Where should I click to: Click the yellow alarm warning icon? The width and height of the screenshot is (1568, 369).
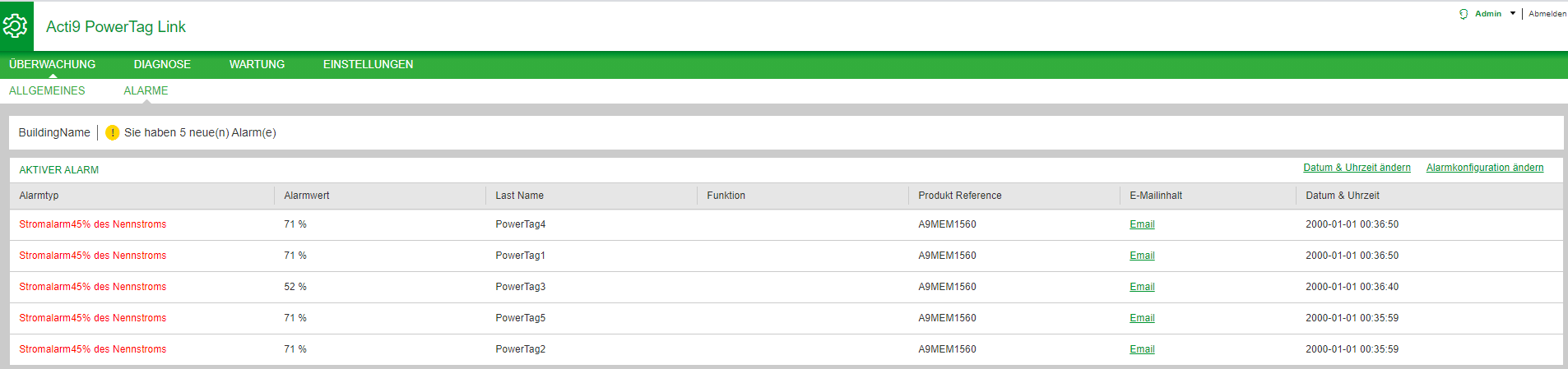(x=113, y=132)
